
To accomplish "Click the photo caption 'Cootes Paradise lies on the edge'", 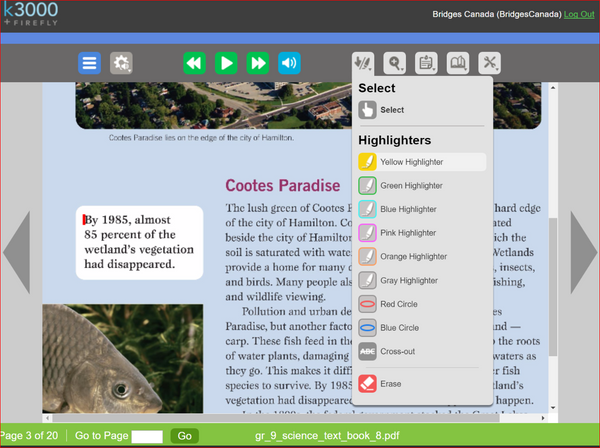I will [201, 138].
